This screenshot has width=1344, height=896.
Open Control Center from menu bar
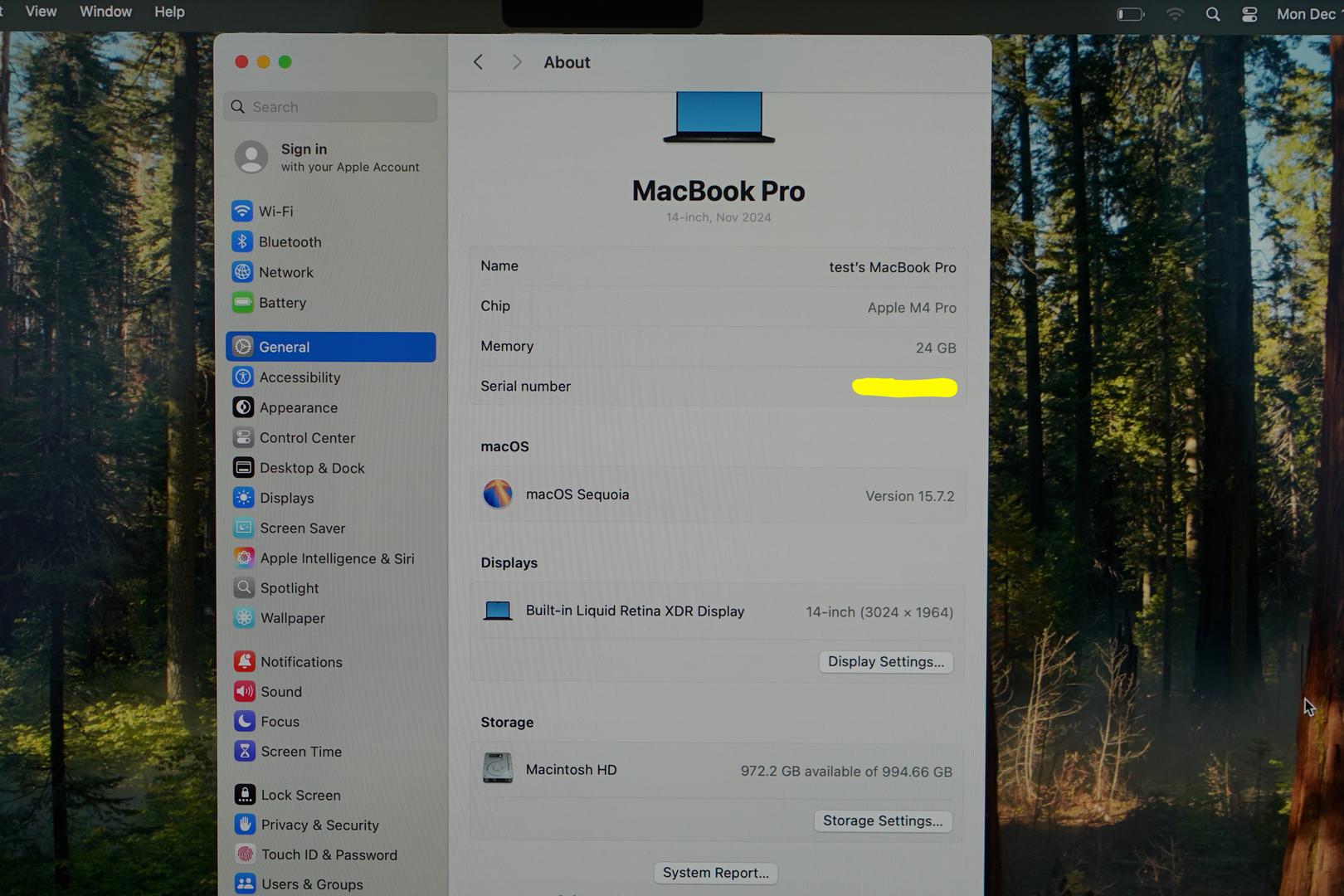pyautogui.click(x=1249, y=14)
